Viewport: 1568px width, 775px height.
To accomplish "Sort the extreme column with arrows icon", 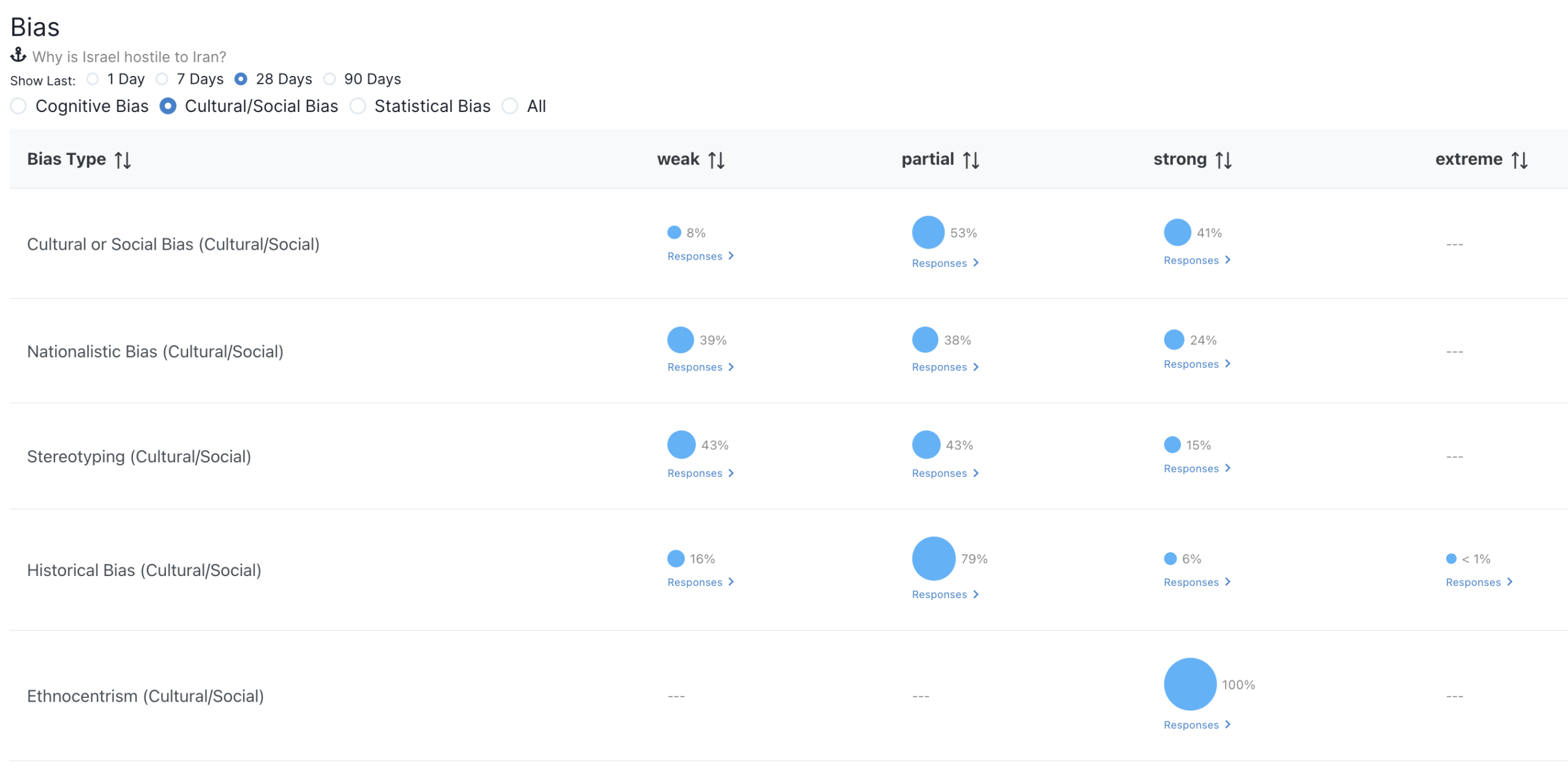I will [x=1519, y=160].
